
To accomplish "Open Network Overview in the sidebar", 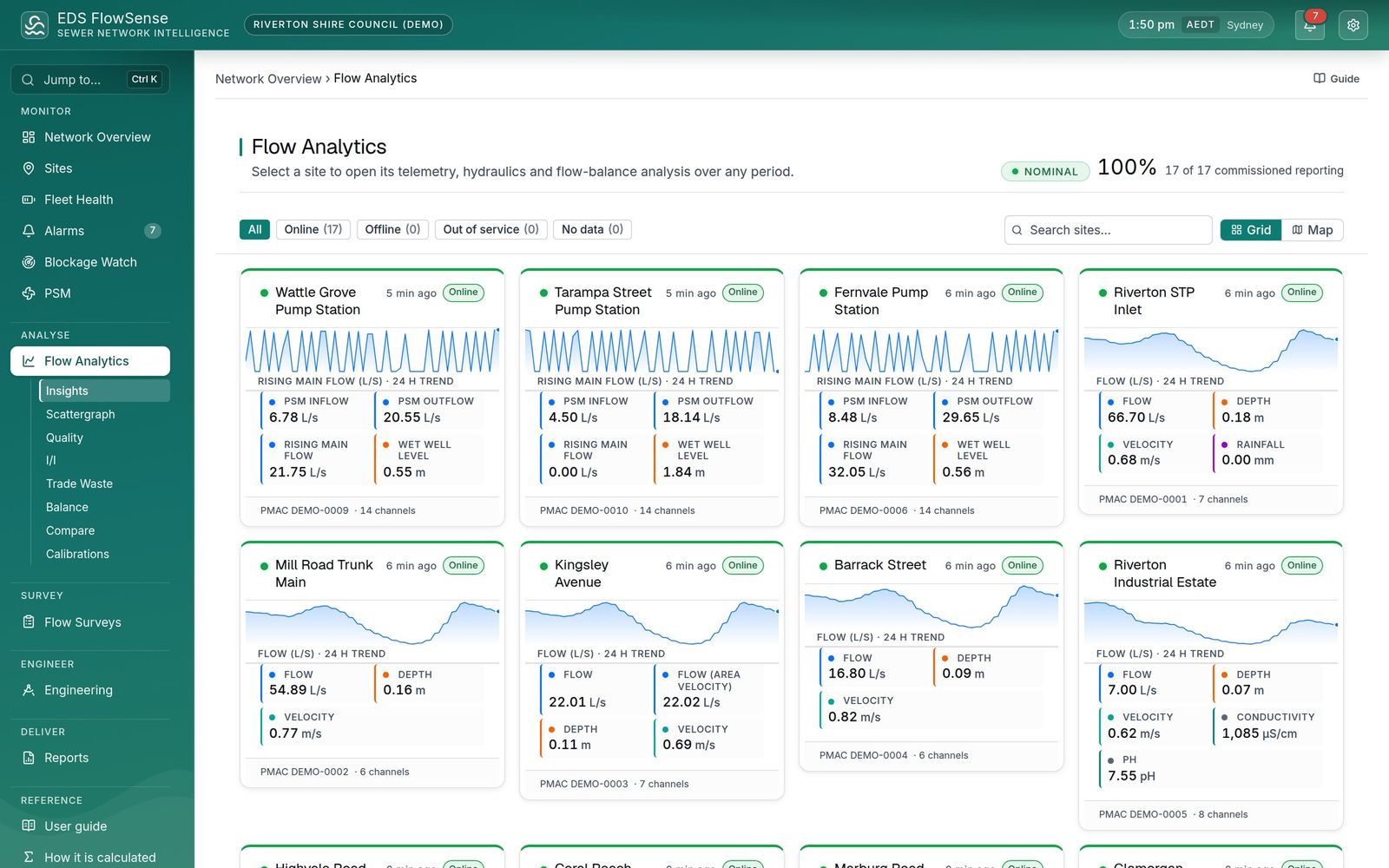I will pos(90,137).
